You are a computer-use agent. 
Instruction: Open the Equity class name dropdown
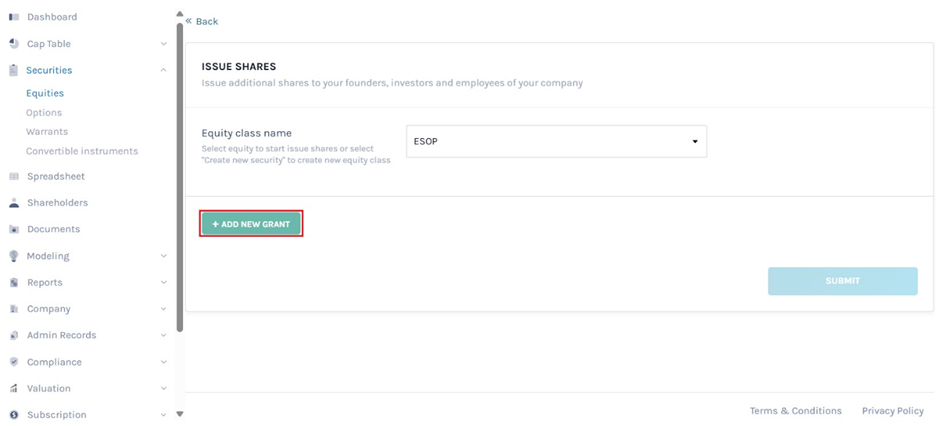[556, 141]
